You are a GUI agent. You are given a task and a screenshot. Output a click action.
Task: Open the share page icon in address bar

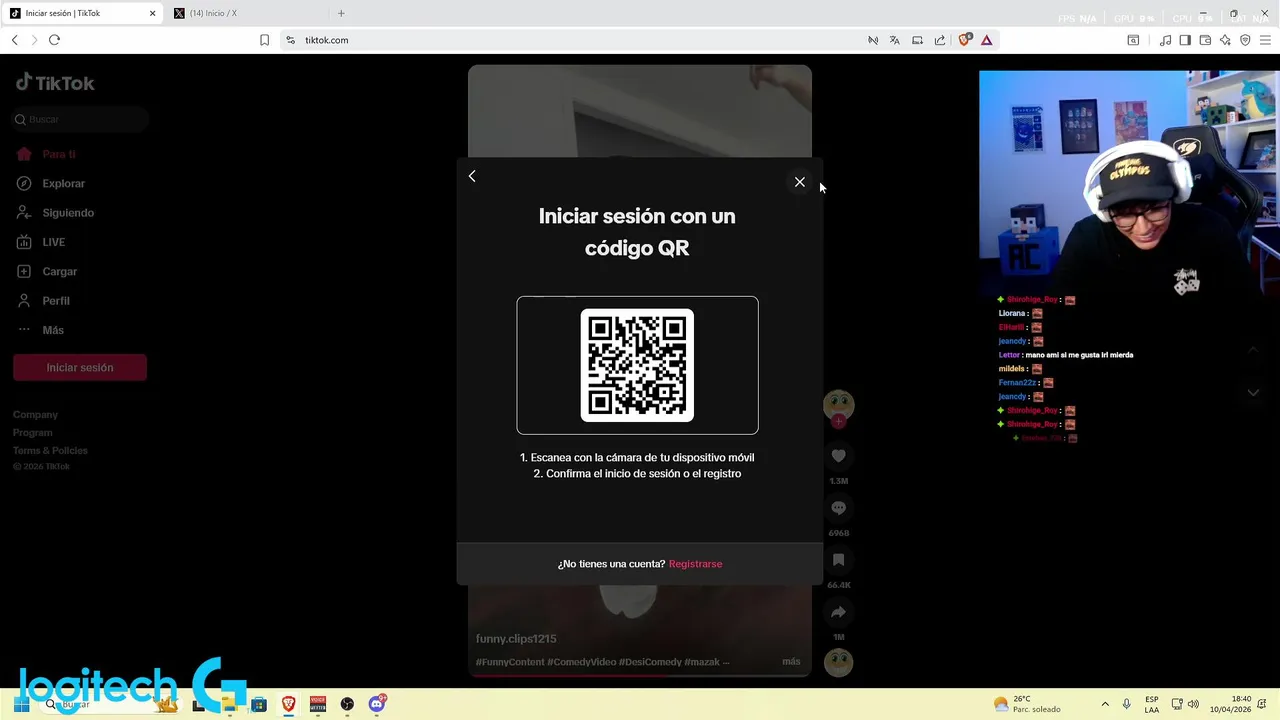940,40
